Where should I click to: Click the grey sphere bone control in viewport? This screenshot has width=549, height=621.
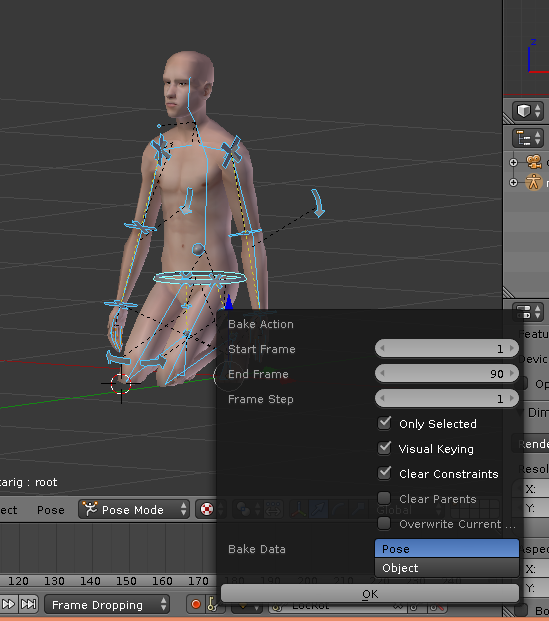point(198,250)
